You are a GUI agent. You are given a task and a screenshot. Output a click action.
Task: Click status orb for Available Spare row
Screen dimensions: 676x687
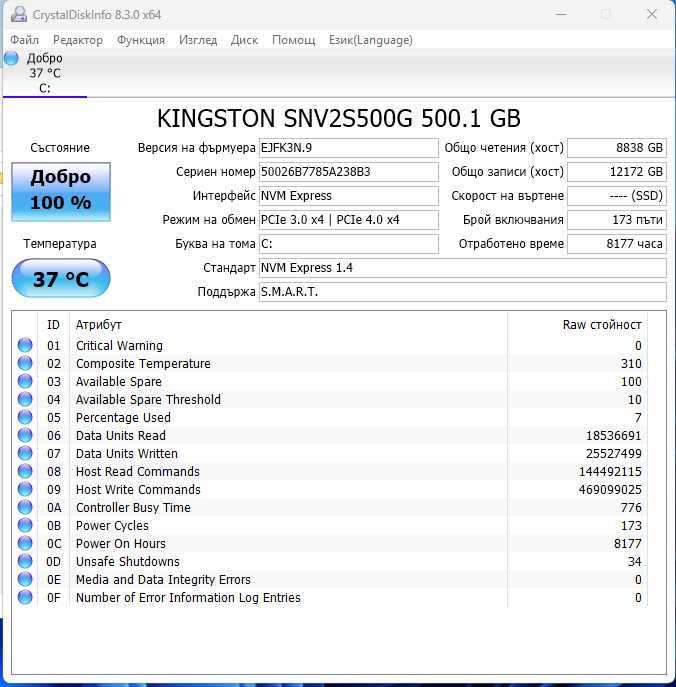tap(25, 381)
